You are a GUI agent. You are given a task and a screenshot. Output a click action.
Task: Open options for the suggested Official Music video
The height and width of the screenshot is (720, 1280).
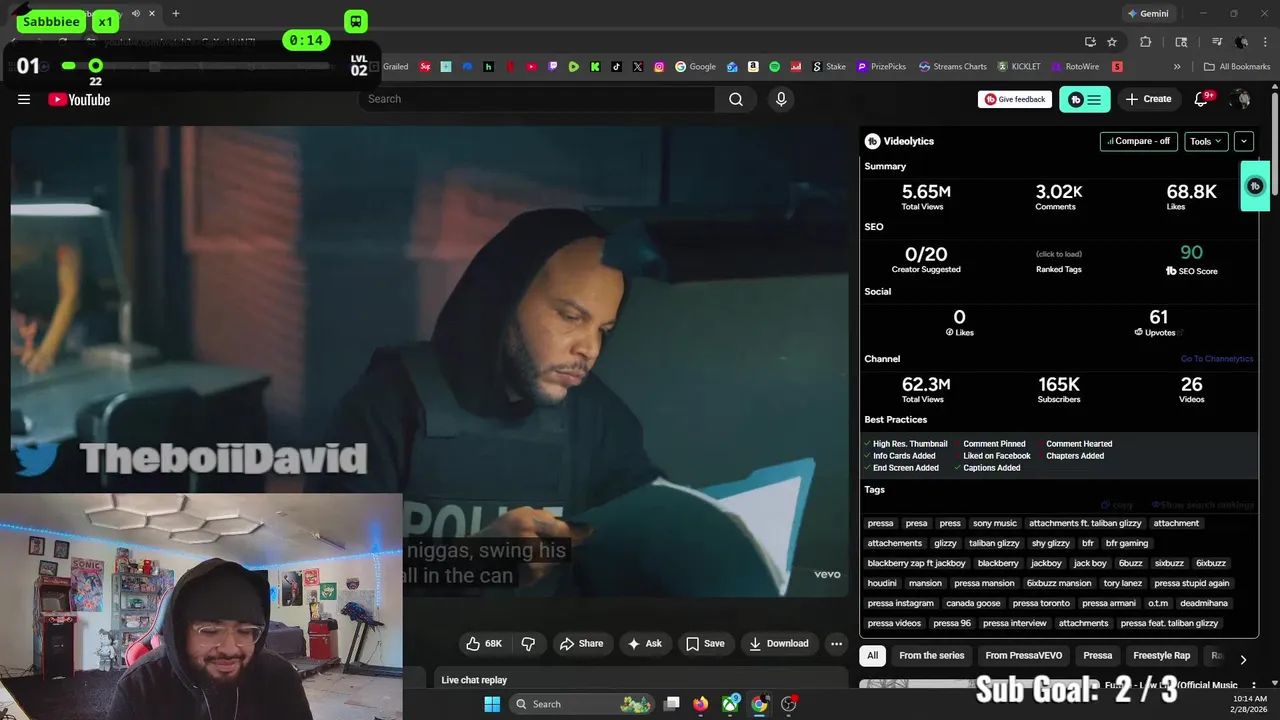[x=1254, y=686]
